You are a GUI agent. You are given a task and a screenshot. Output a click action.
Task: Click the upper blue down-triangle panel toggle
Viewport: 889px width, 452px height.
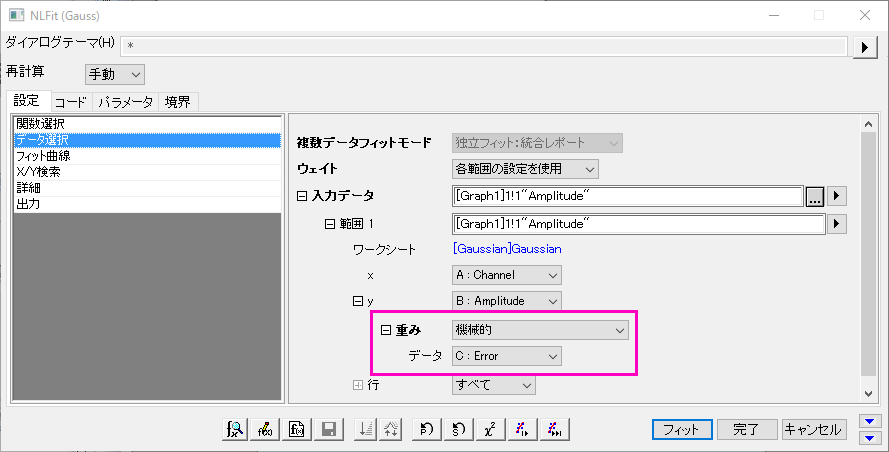(870, 421)
